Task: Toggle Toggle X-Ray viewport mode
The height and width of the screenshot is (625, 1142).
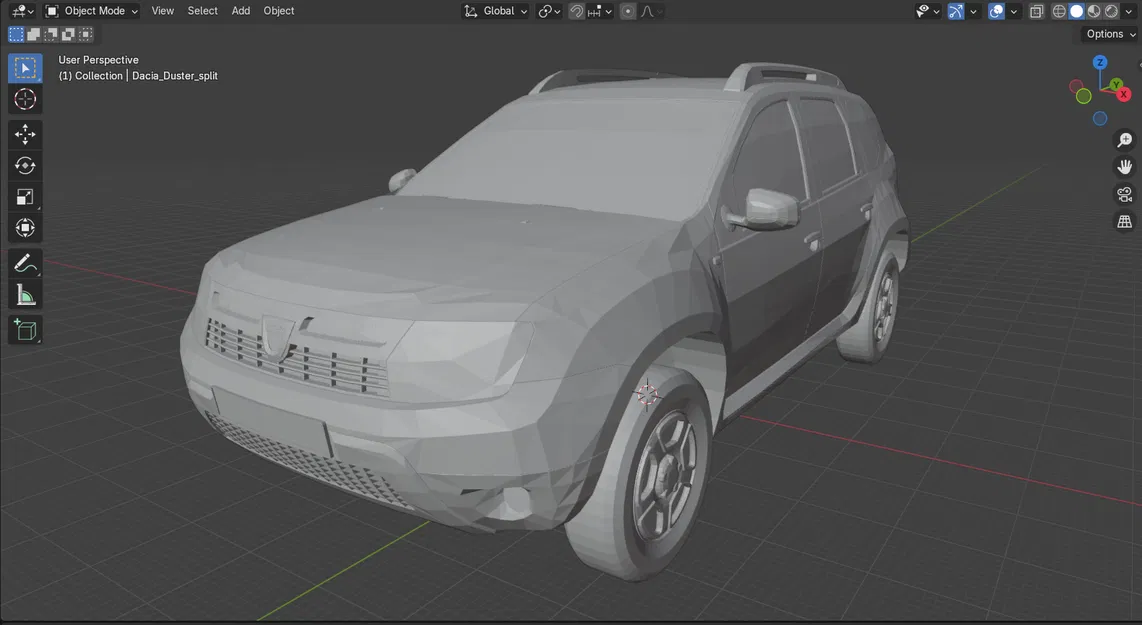Action: click(1036, 10)
